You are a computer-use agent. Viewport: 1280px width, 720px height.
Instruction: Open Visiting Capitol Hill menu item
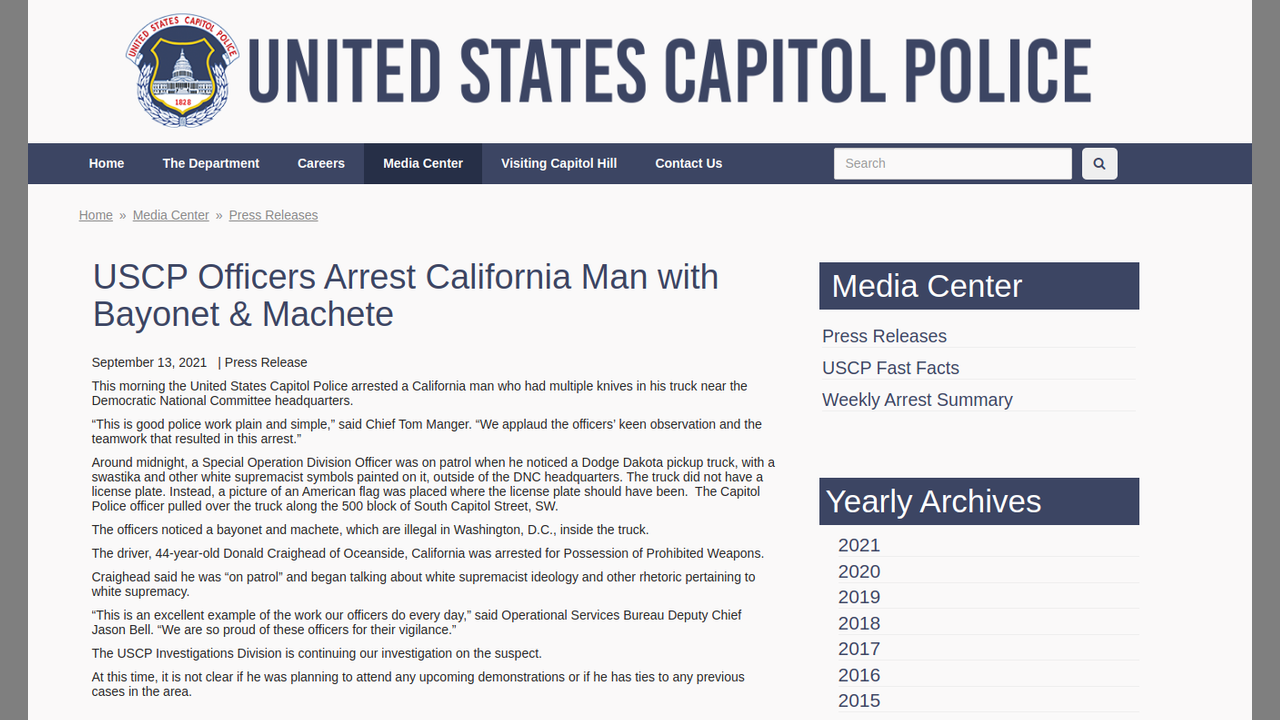coord(559,164)
